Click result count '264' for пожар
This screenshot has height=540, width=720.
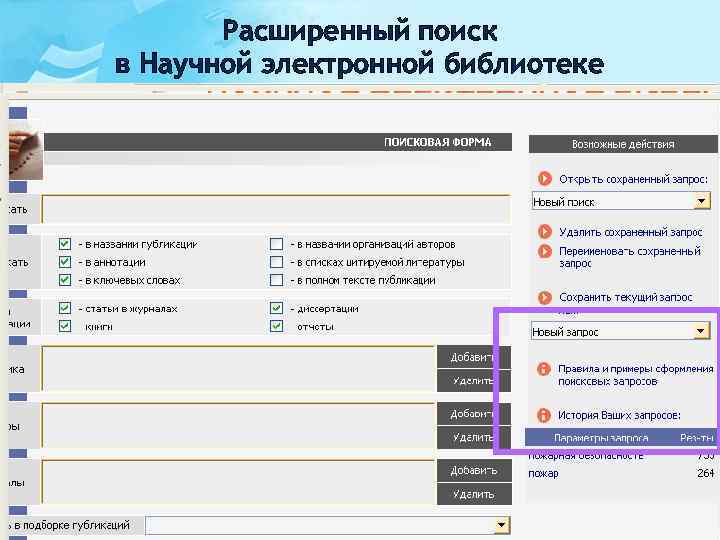click(705, 473)
